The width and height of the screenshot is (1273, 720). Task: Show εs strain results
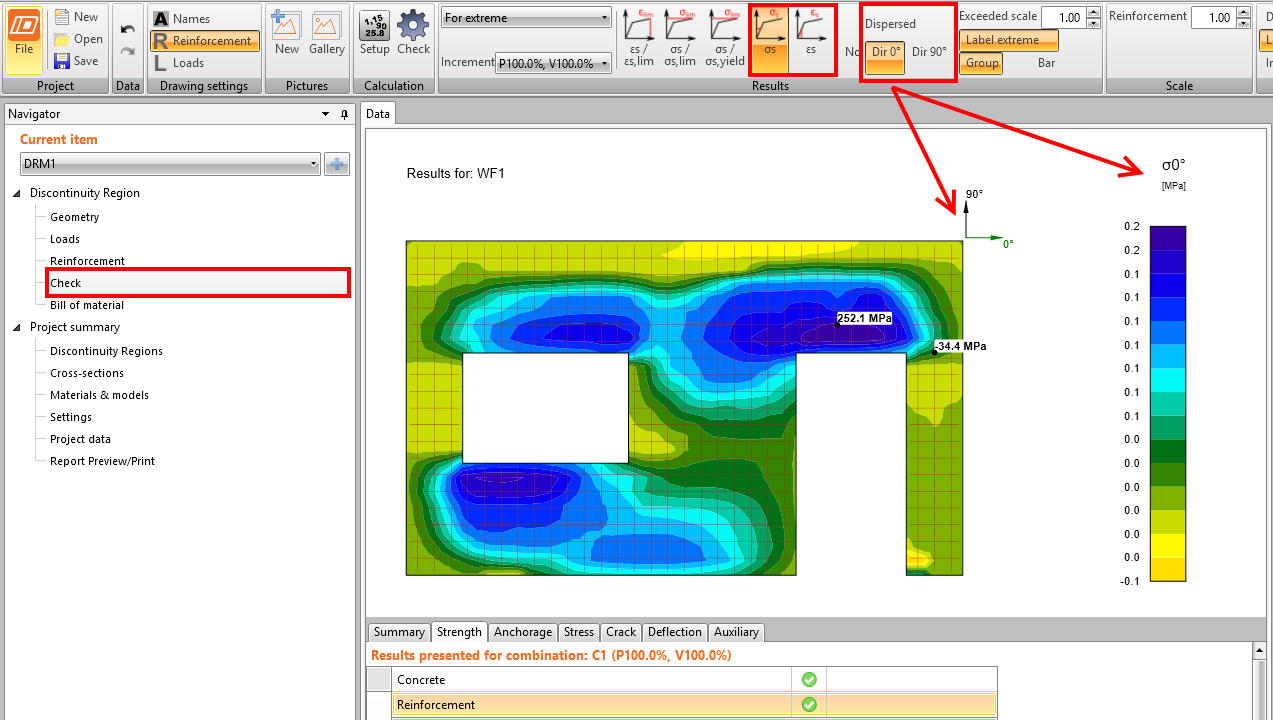click(811, 38)
